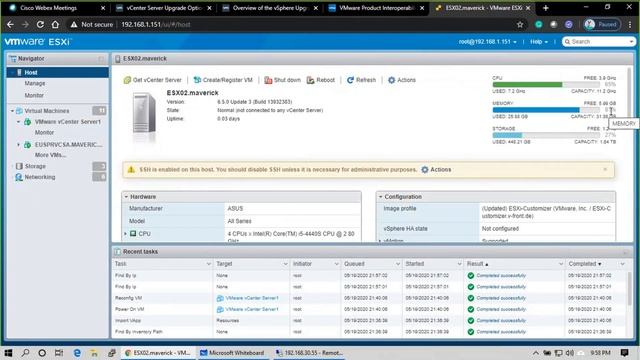Reboot the ESXi host
This screenshot has width=640, height=360.
click(320, 80)
